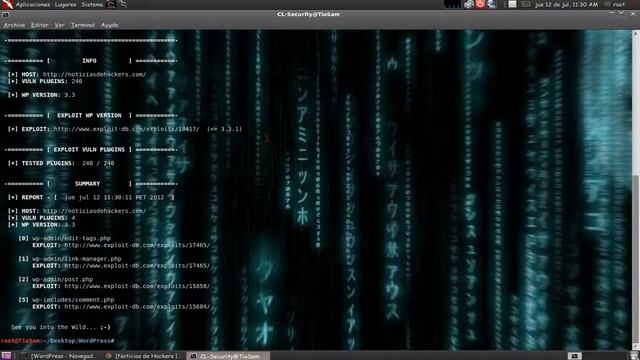Image resolution: width=640 pixels, height=360 pixels.
Task: Open the Ver menu
Action: 60,25
